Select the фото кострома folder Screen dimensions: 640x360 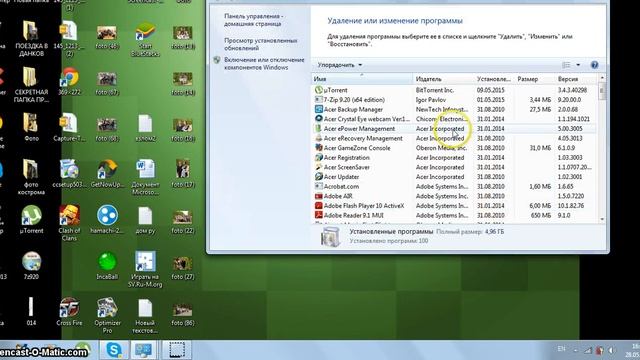pos(31,177)
